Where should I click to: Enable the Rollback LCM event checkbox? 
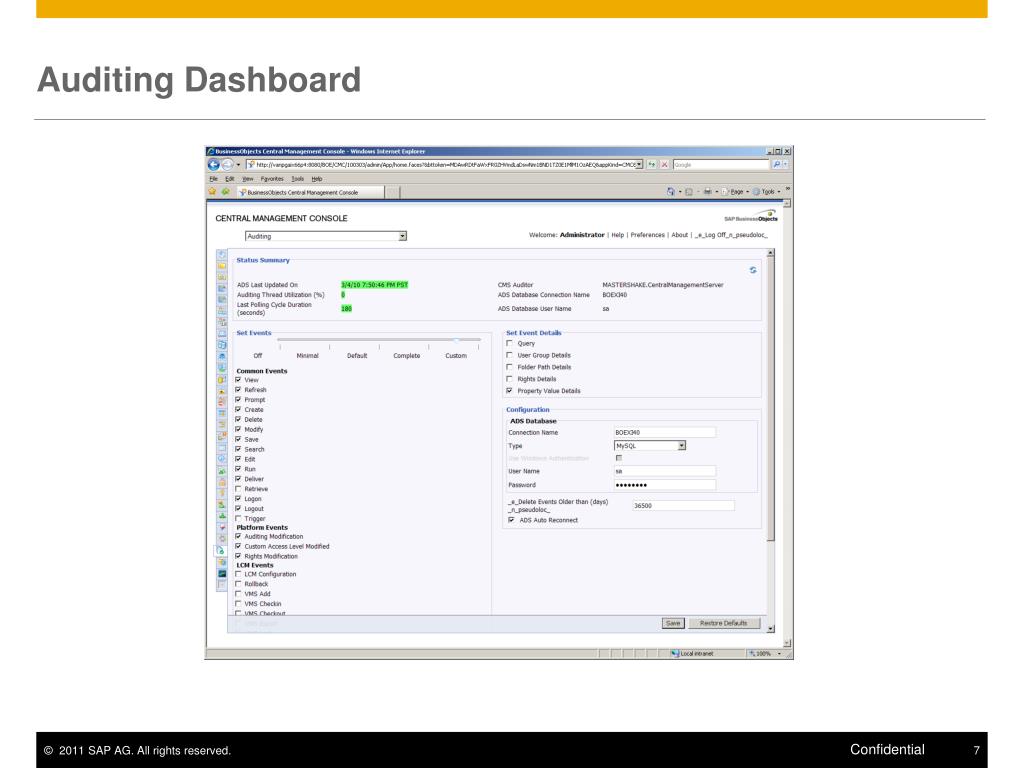[x=238, y=584]
